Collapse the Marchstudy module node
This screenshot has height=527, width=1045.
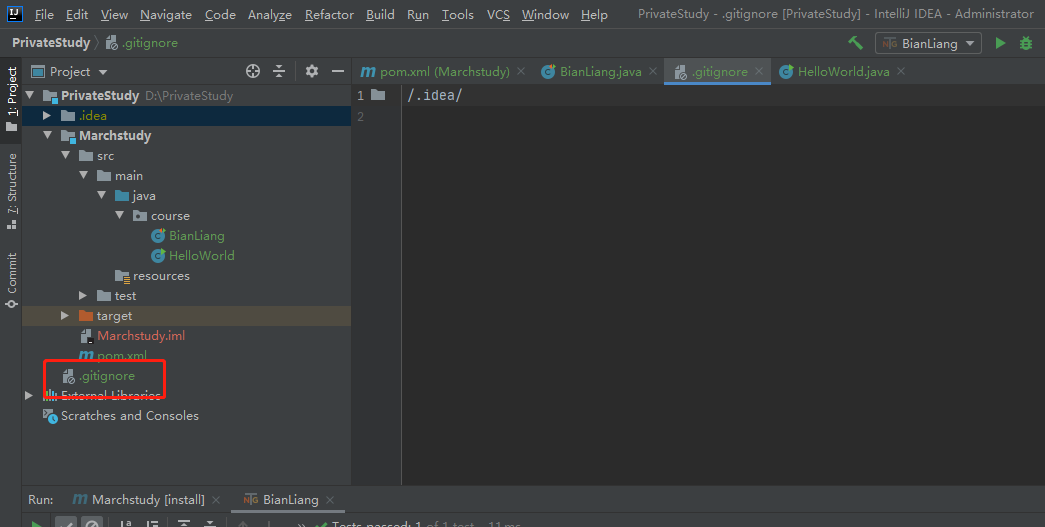[x=47, y=135]
